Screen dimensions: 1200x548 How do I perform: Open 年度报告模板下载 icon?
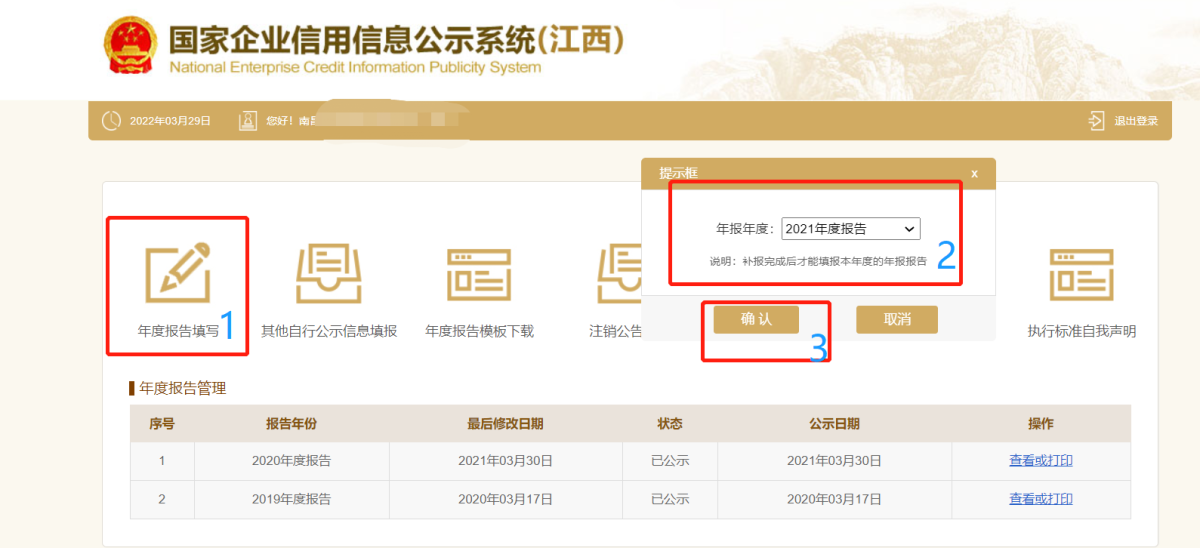coord(478,271)
